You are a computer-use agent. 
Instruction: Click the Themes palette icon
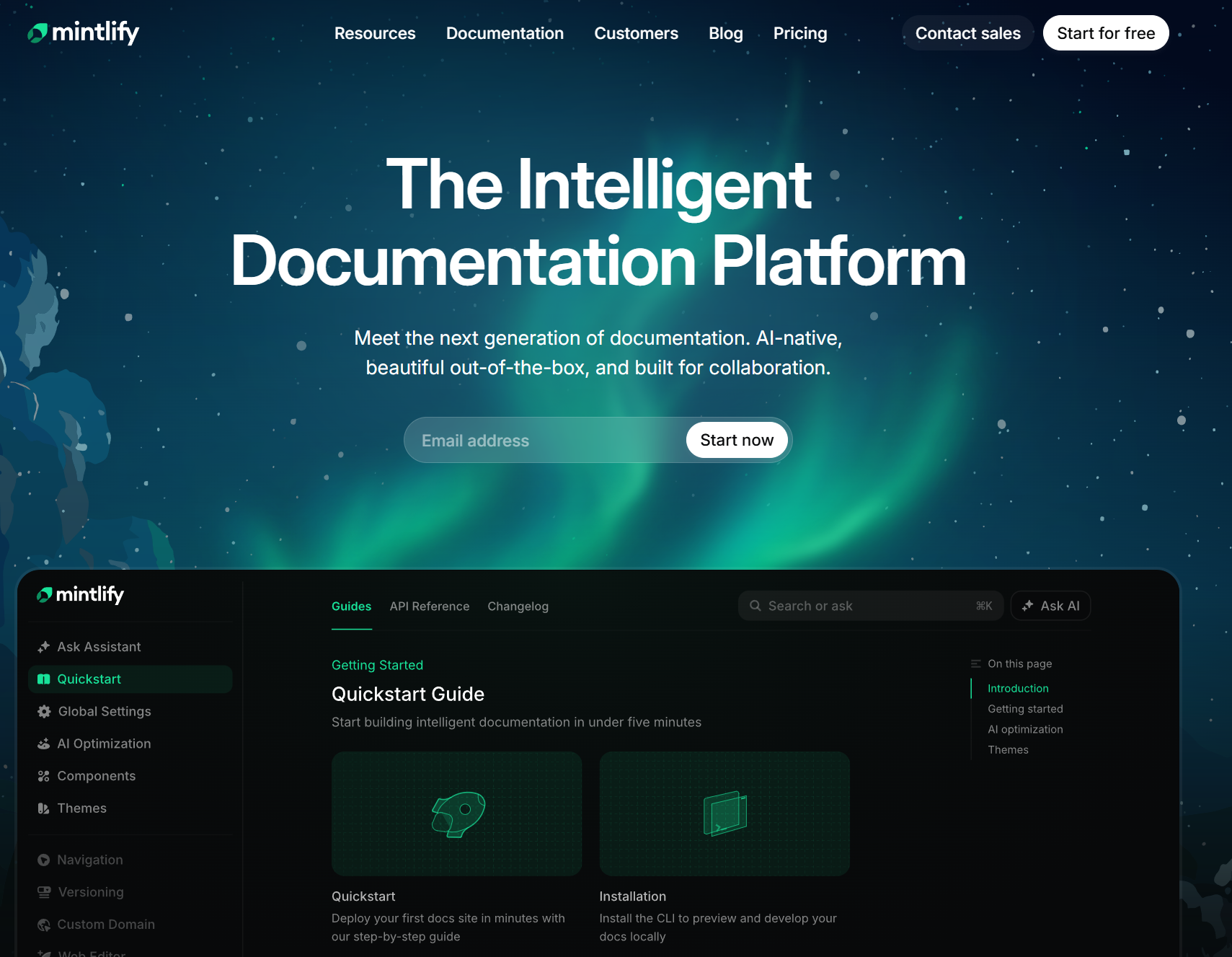(x=43, y=808)
